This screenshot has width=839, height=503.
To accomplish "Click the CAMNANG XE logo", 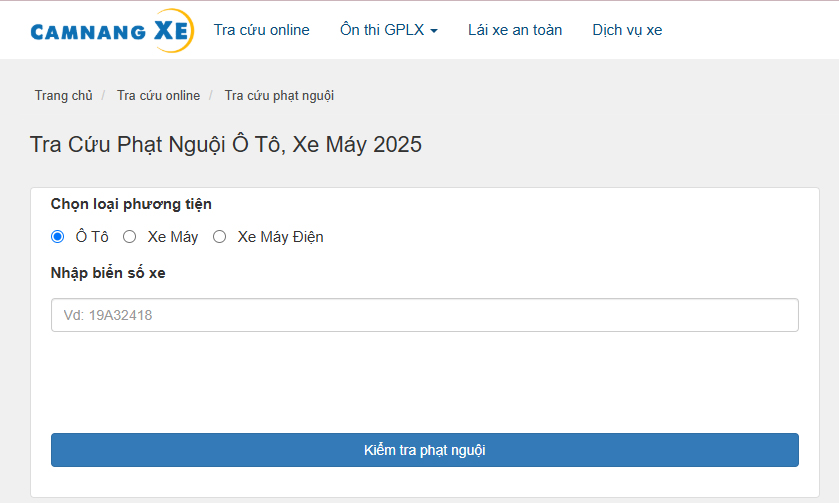I will [110, 31].
